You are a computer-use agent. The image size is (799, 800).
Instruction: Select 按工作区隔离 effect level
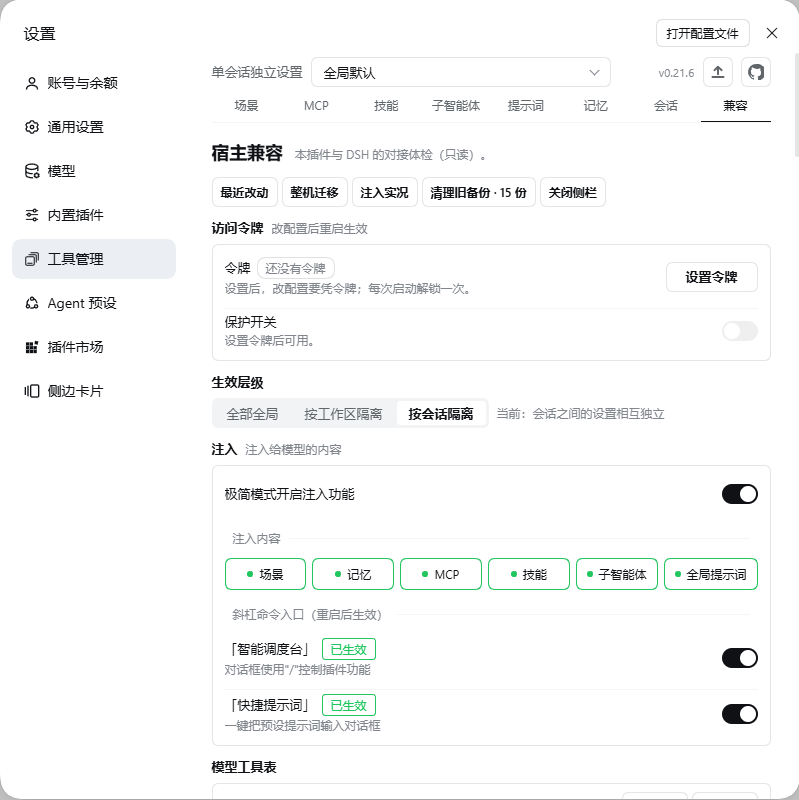[x=343, y=414]
